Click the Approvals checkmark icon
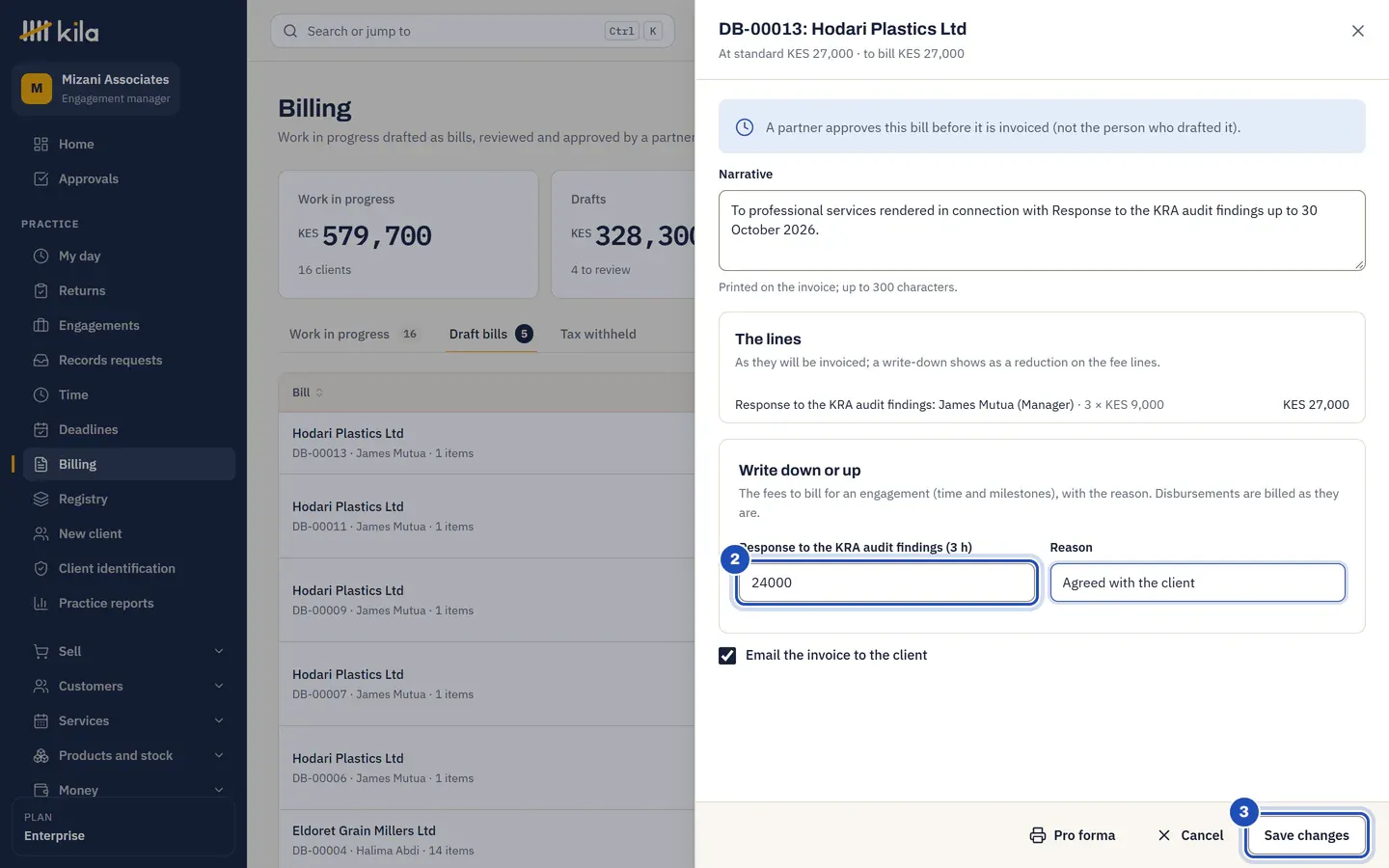The image size is (1389, 868). [x=41, y=178]
